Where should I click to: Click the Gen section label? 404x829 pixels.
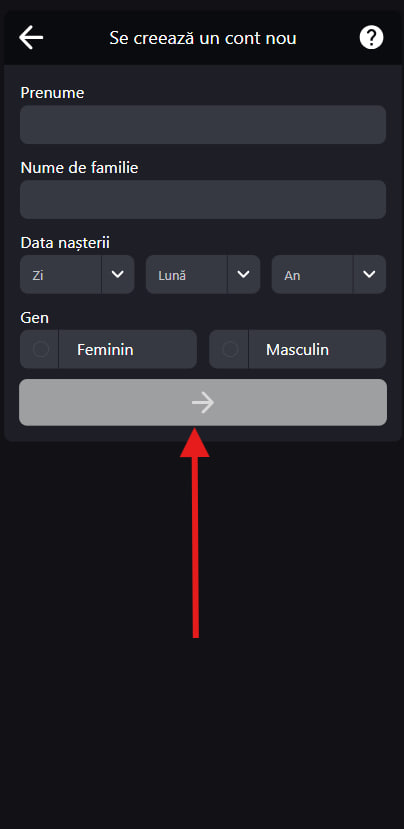pyautogui.click(x=34, y=318)
